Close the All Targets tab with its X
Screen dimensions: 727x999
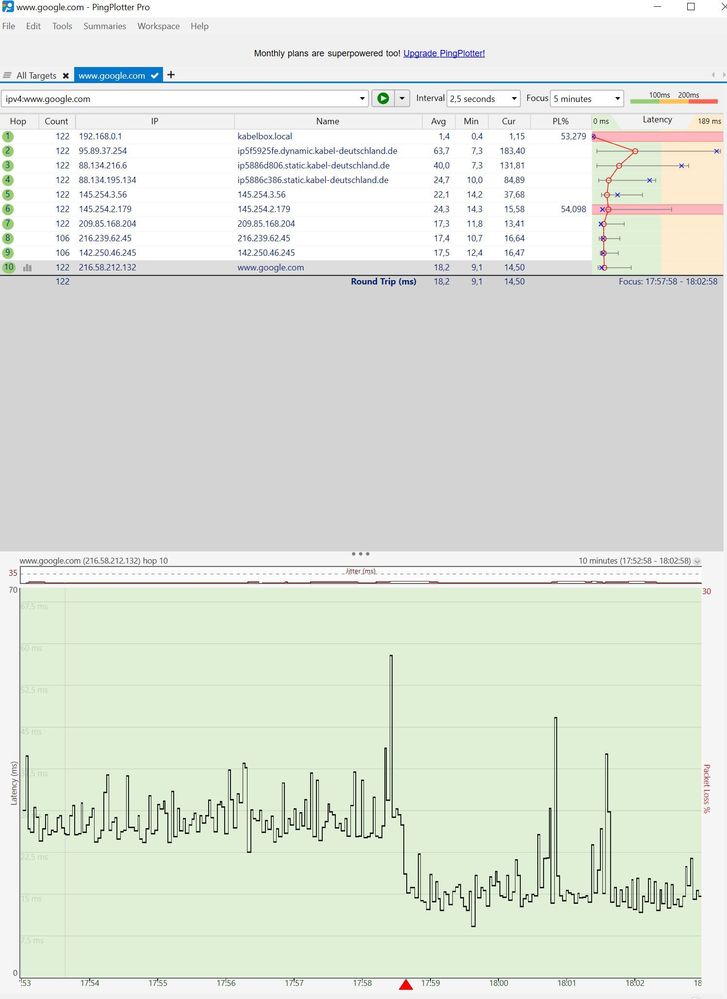(x=66, y=76)
